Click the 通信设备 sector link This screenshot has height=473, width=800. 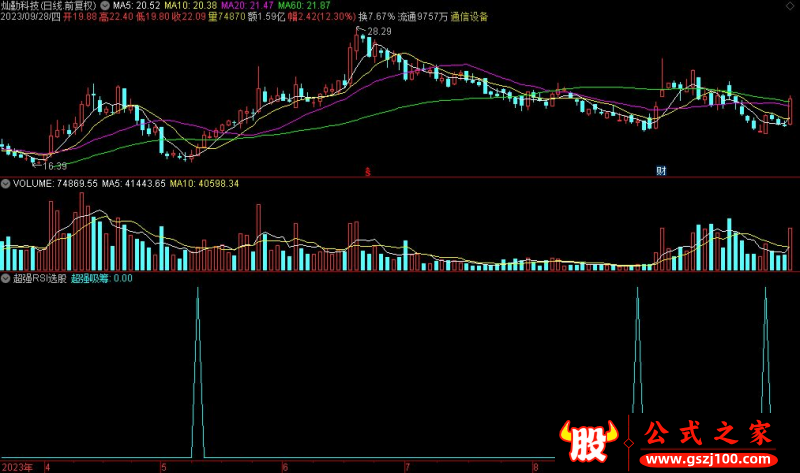point(469,17)
